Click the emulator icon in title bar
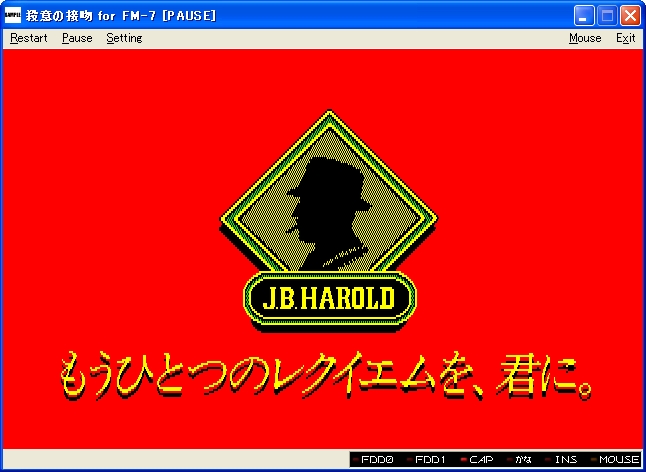646x472 pixels. (13, 16)
